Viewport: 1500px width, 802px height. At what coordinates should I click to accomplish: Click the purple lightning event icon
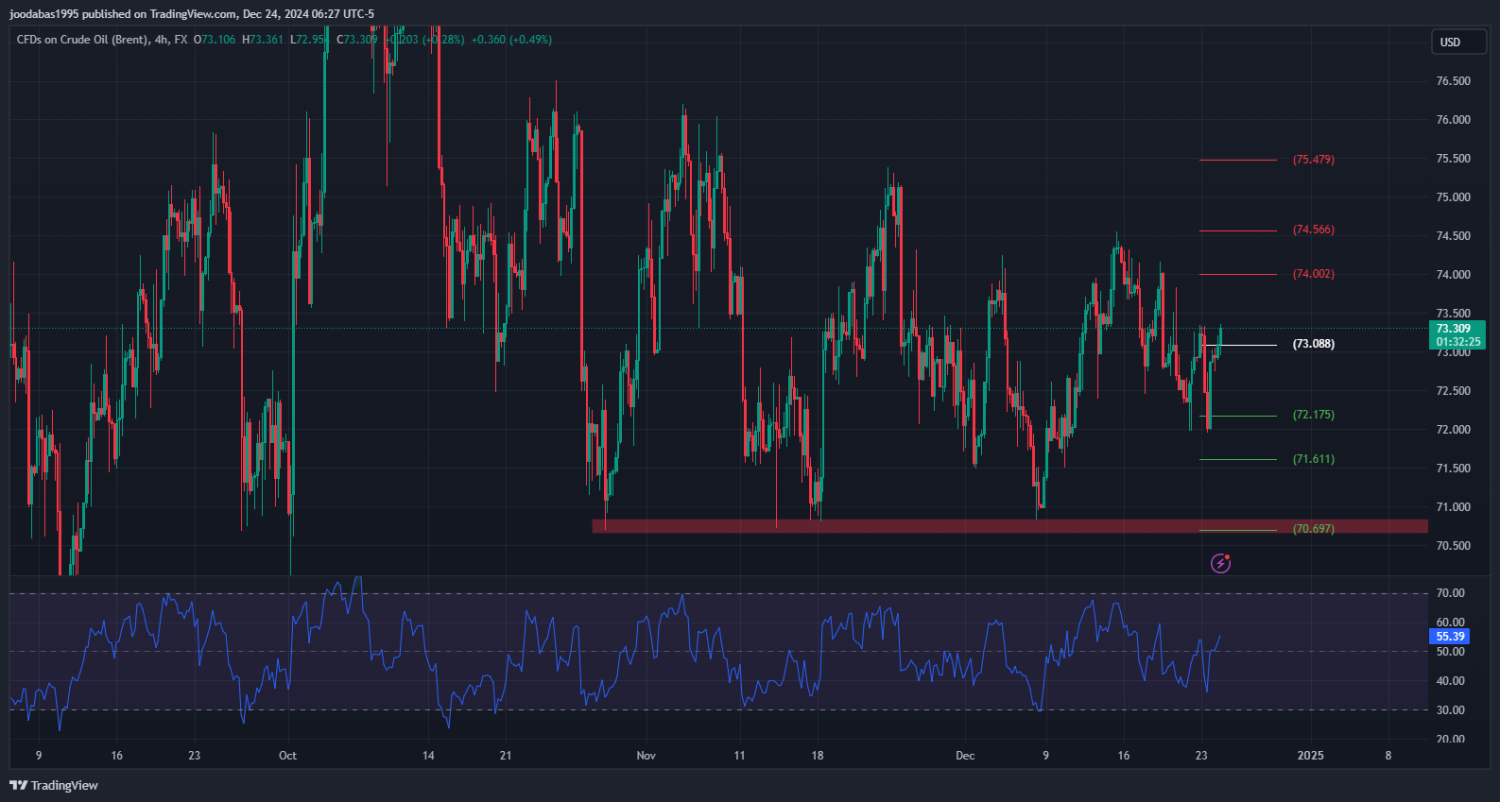pyautogui.click(x=1220, y=563)
